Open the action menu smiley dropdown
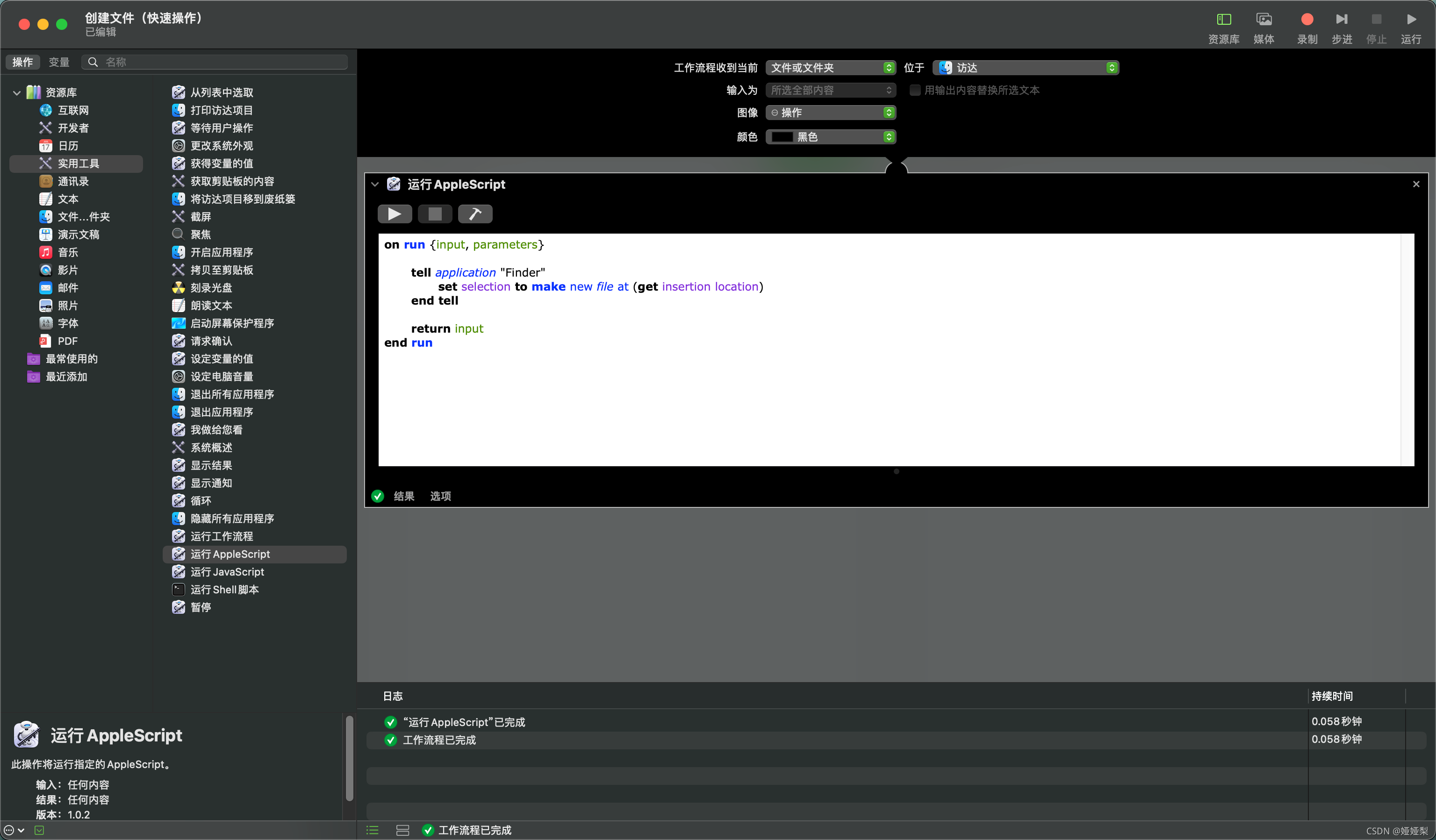 pos(14,830)
